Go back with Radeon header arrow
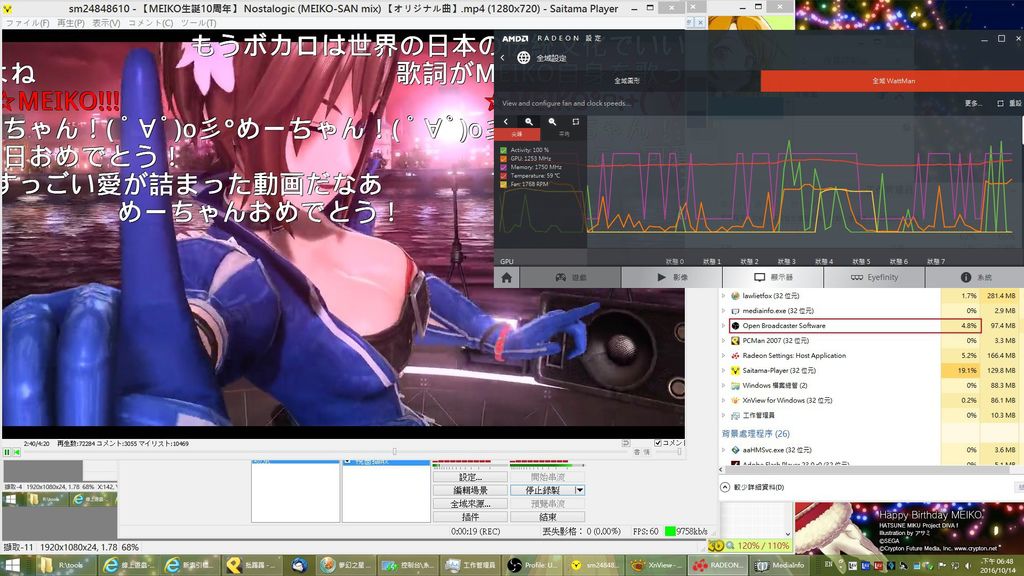The height and width of the screenshot is (576, 1024). coord(503,57)
